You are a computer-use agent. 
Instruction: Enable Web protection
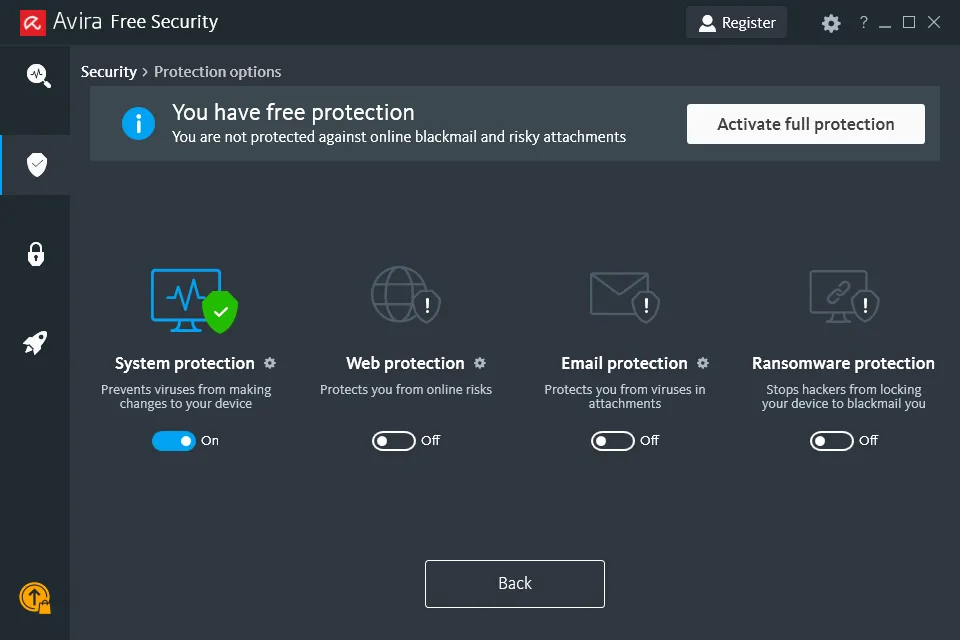[393, 441]
